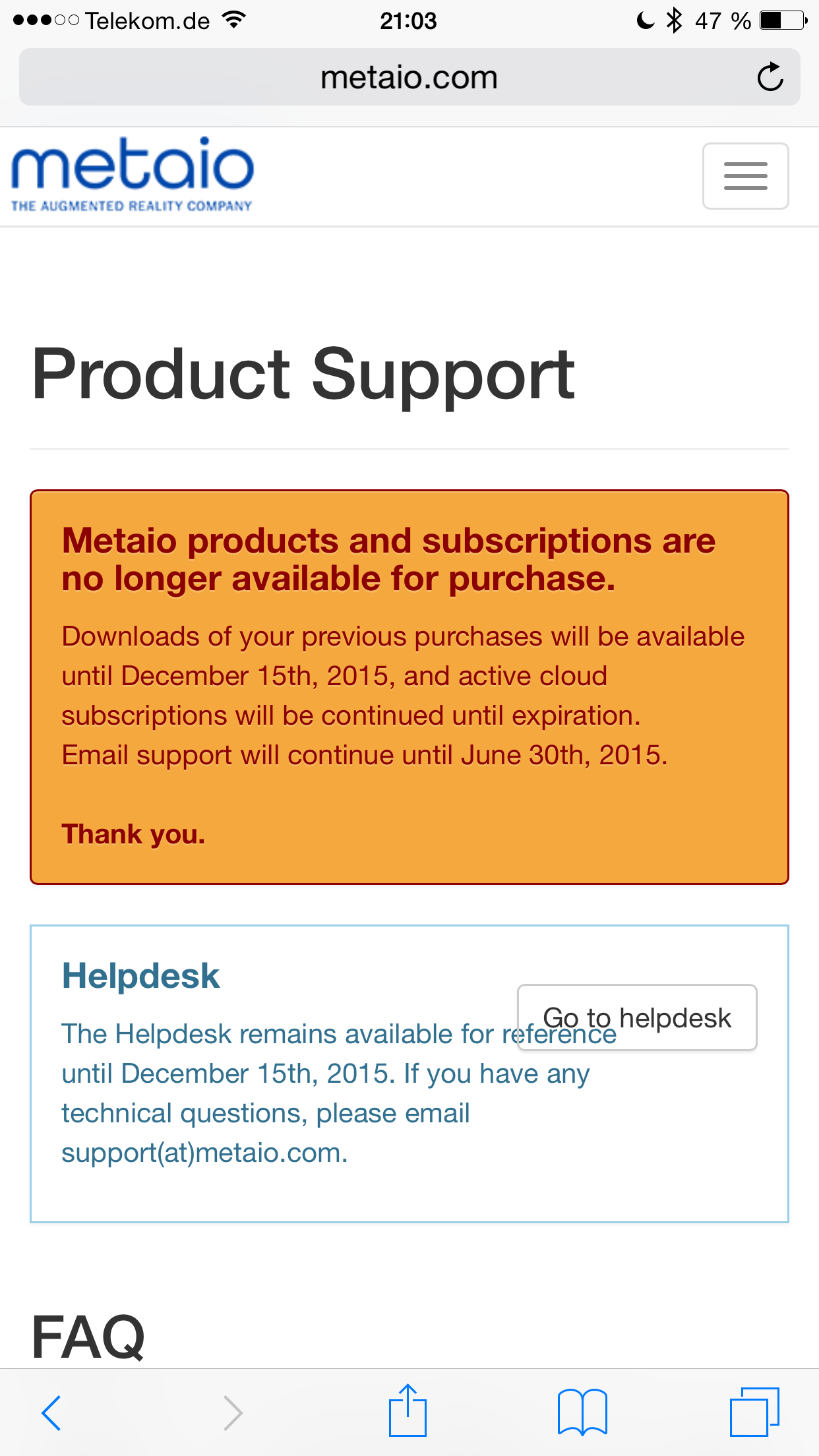819x1456 pixels.
Task: Go back with the Safari back arrow
Action: click(51, 1412)
